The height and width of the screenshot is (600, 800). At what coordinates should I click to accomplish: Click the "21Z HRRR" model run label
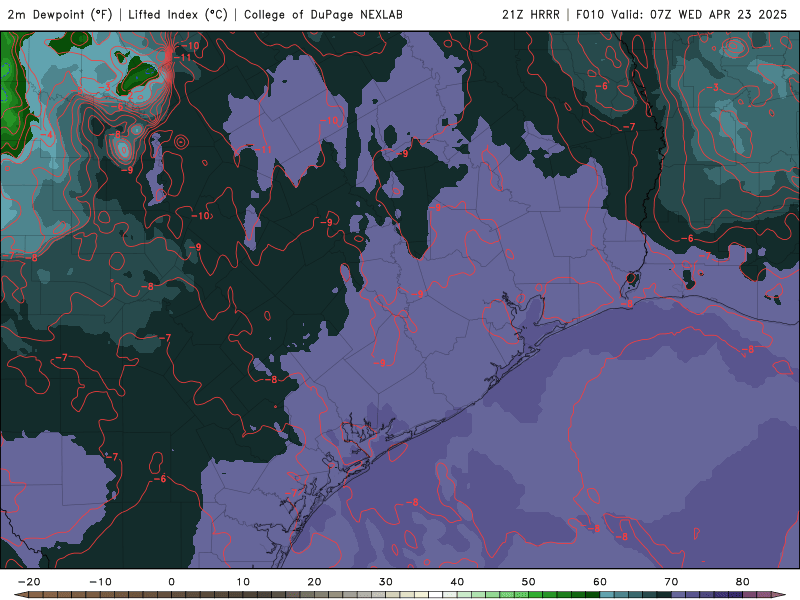point(531,15)
